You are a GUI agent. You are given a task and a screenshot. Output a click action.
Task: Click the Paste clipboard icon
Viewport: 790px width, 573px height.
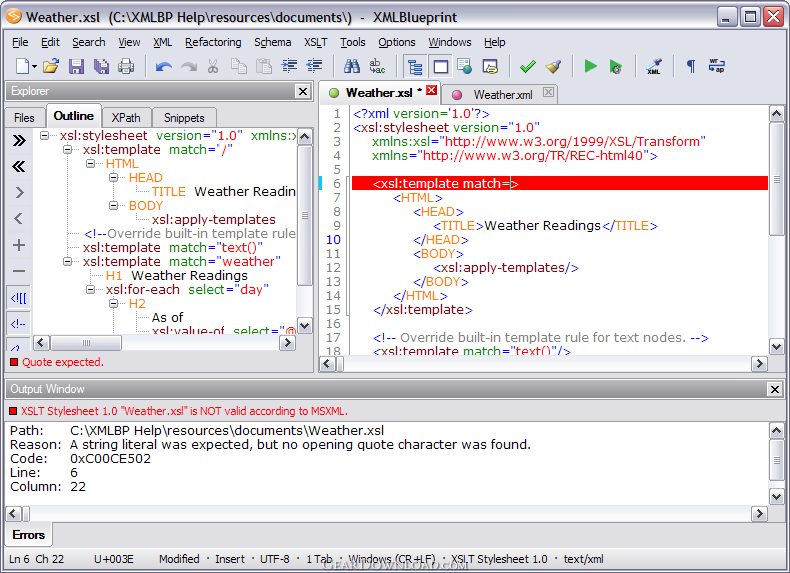(264, 66)
